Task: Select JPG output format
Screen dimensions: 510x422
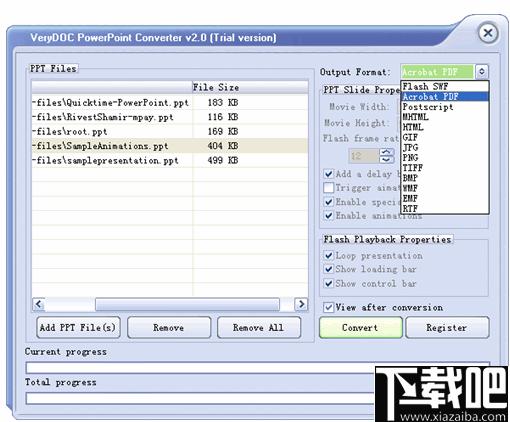Action: coord(445,148)
